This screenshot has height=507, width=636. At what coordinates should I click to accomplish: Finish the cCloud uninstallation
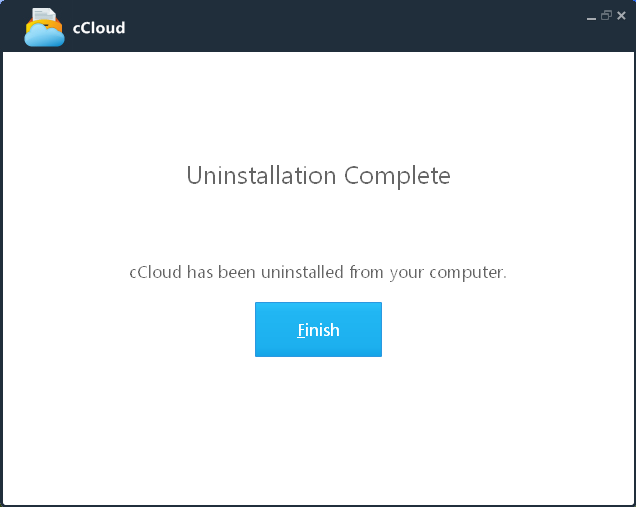pyautogui.click(x=318, y=329)
